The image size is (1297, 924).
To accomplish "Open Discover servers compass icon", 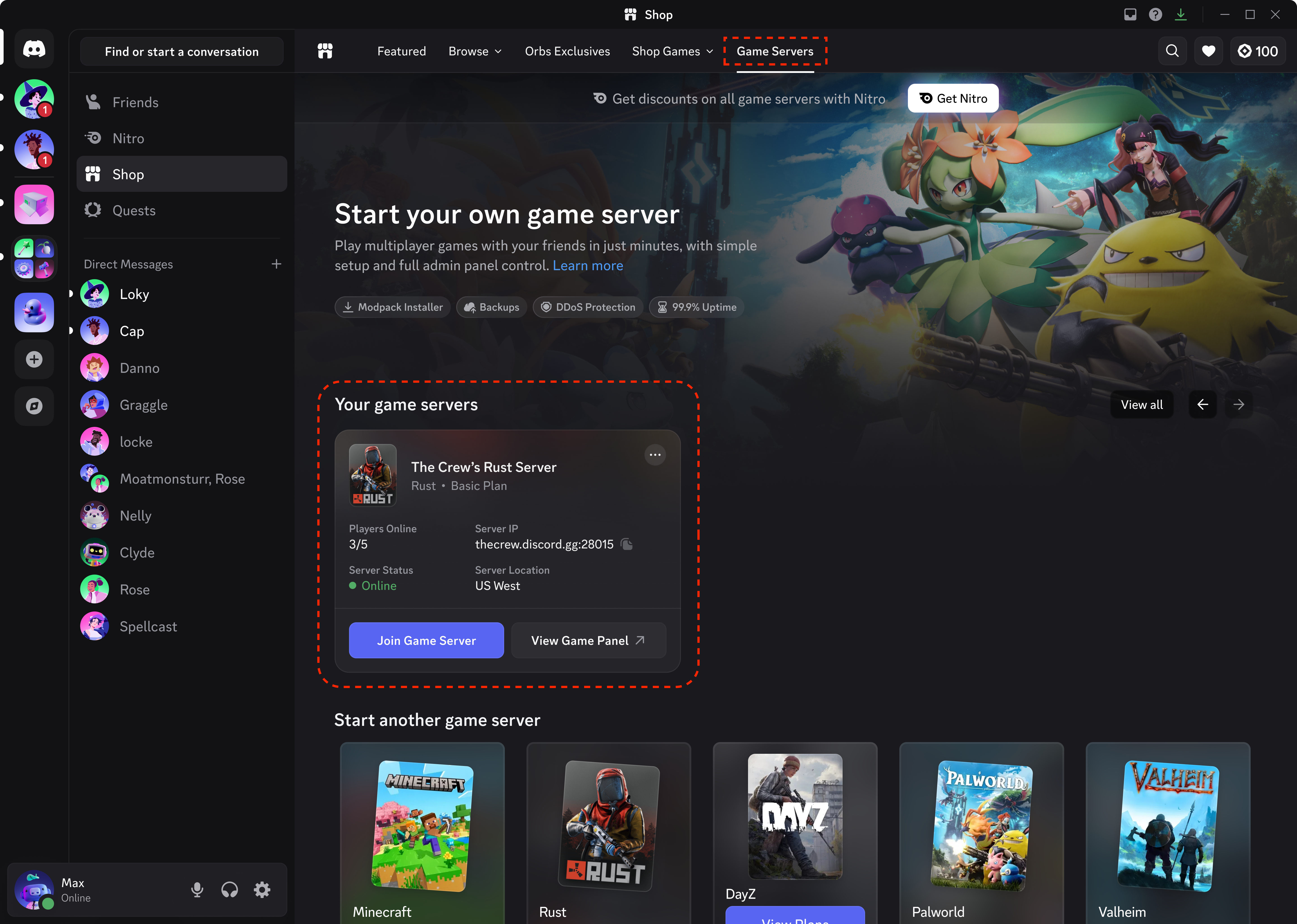I will click(x=34, y=406).
